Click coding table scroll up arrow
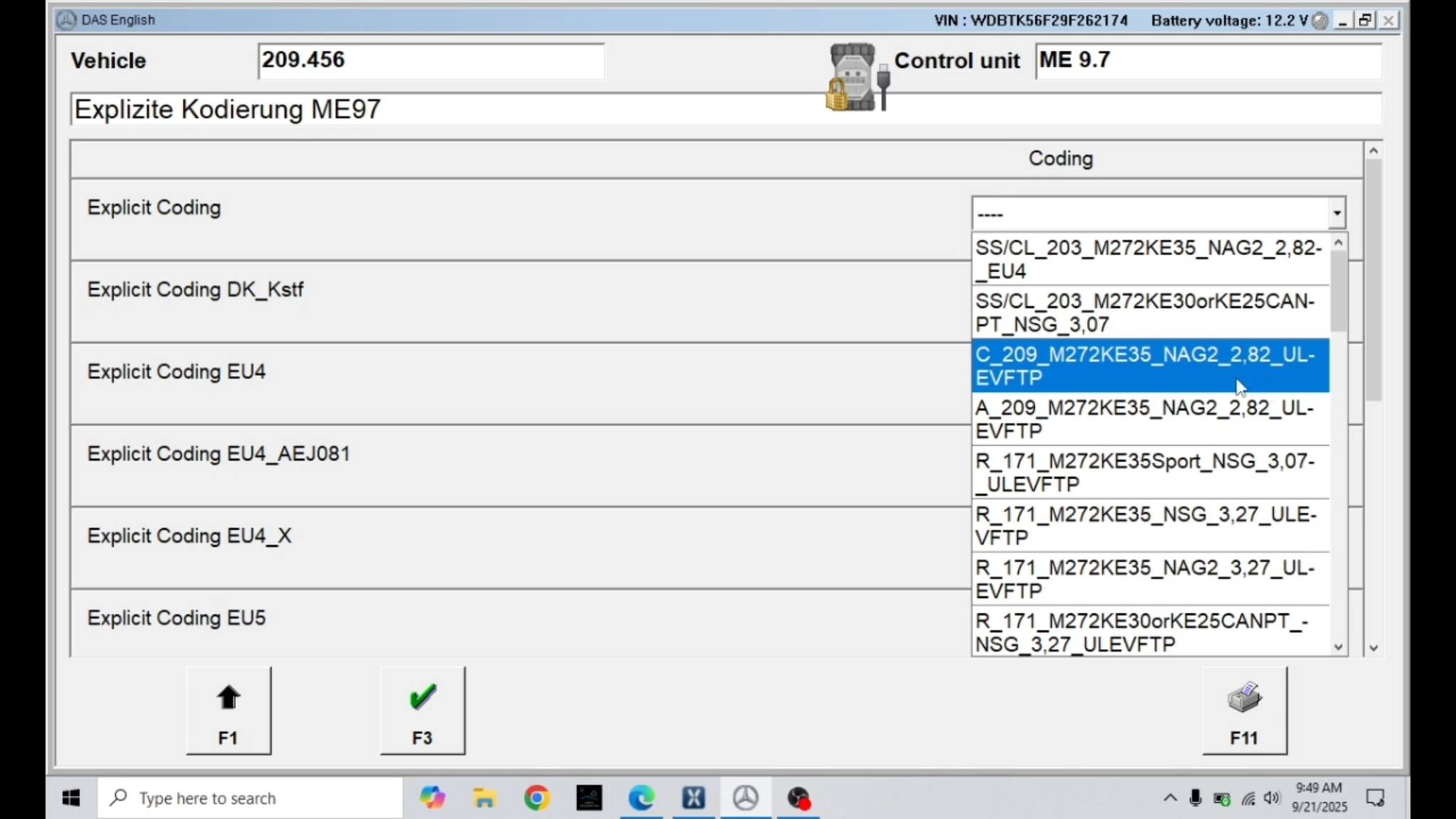Screen dimensions: 1456x819 (x=1374, y=151)
